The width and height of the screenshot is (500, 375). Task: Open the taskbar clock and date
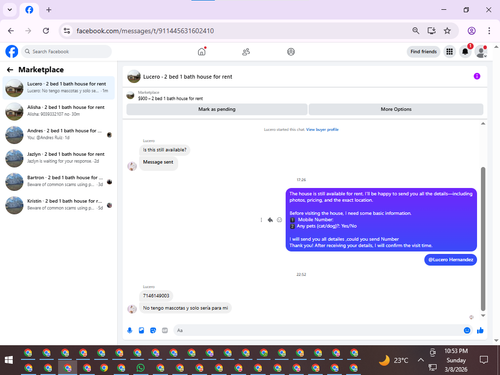(456, 360)
